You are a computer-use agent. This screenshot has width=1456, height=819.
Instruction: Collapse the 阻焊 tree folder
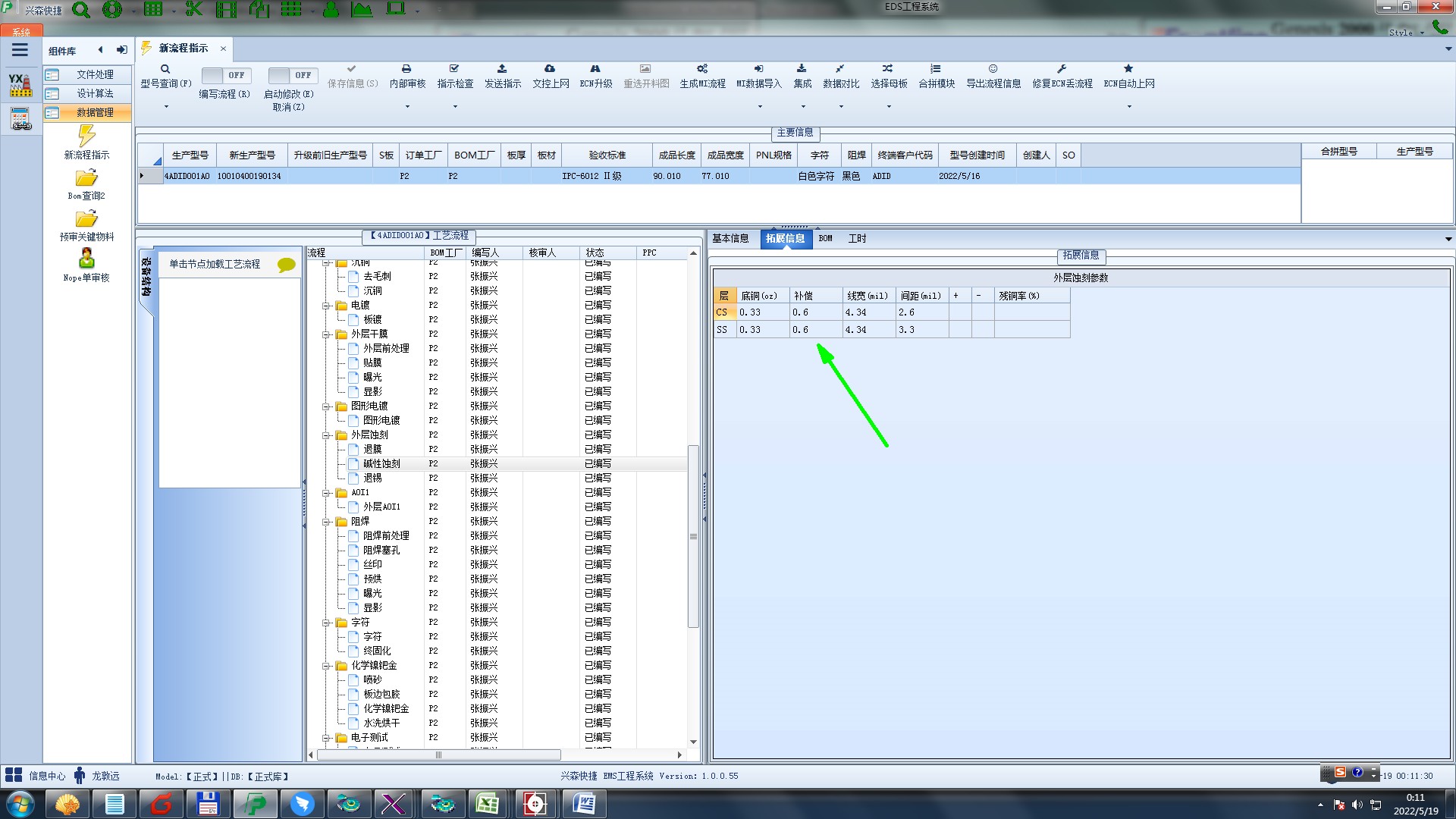coord(326,522)
